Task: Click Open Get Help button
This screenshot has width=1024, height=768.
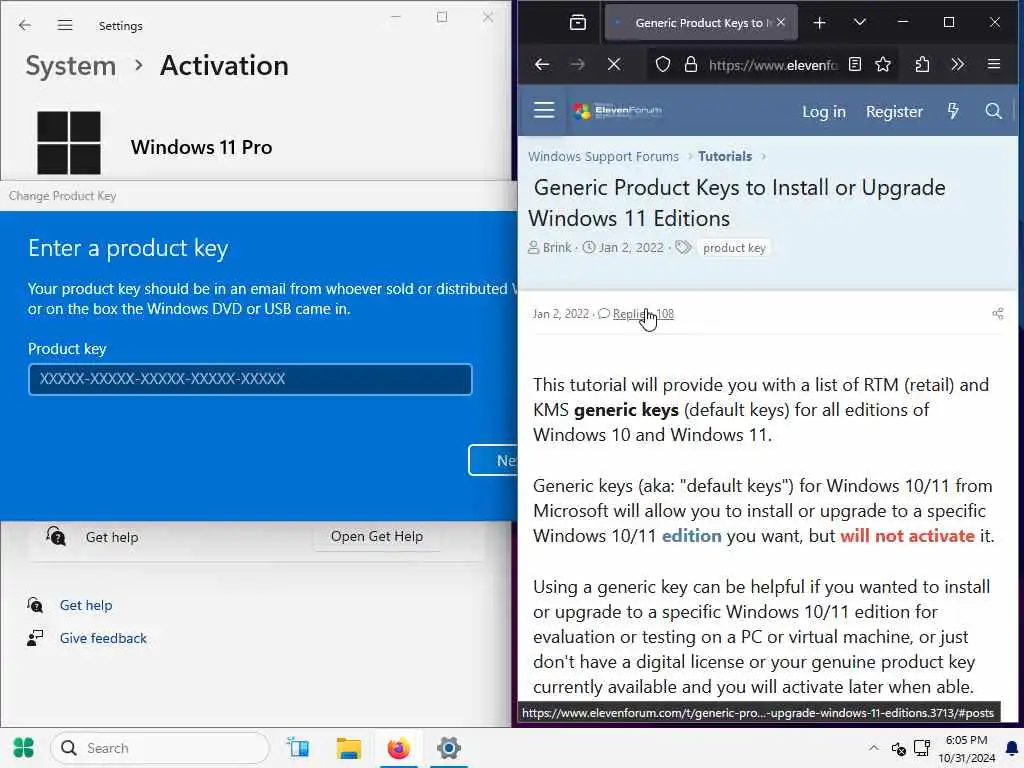Action: (377, 536)
